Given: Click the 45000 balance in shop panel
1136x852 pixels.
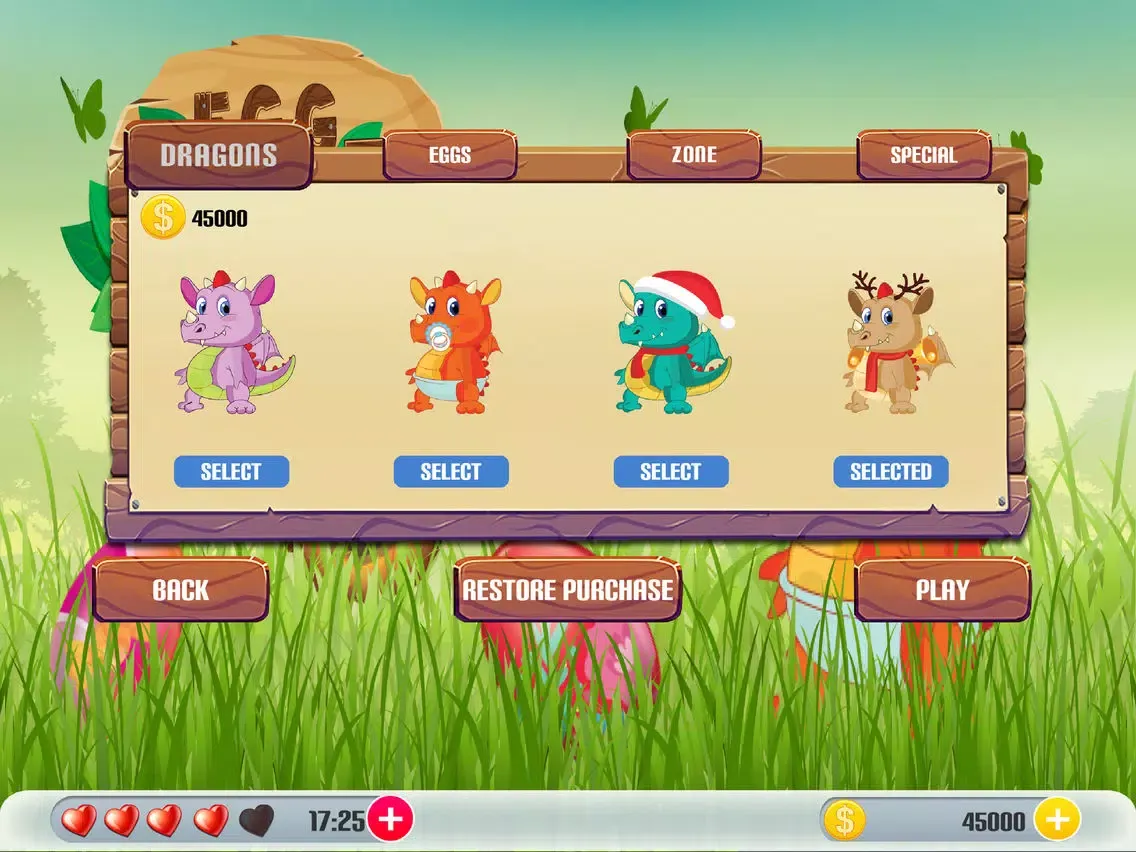Looking at the screenshot, I should click(x=220, y=218).
